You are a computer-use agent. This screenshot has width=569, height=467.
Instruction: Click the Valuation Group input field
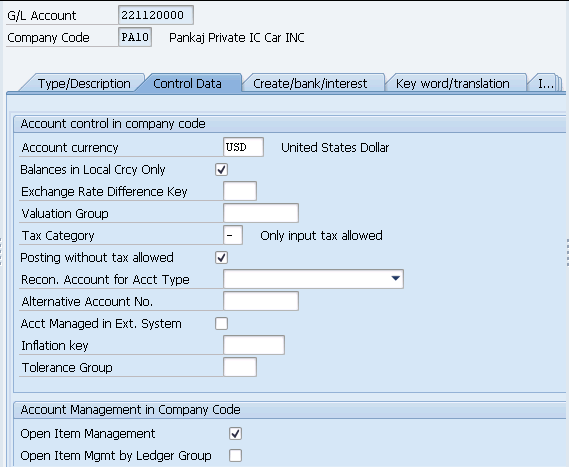[x=261, y=213]
